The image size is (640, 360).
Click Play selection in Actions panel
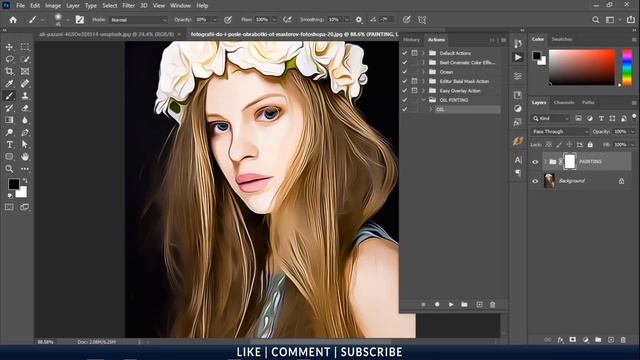pos(451,304)
